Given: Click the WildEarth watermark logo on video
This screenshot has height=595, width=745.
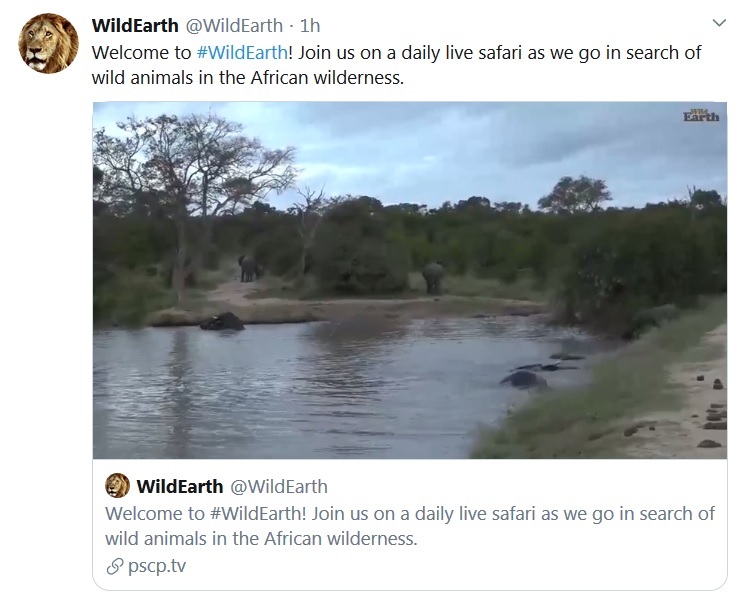Looking at the screenshot, I should click(700, 116).
